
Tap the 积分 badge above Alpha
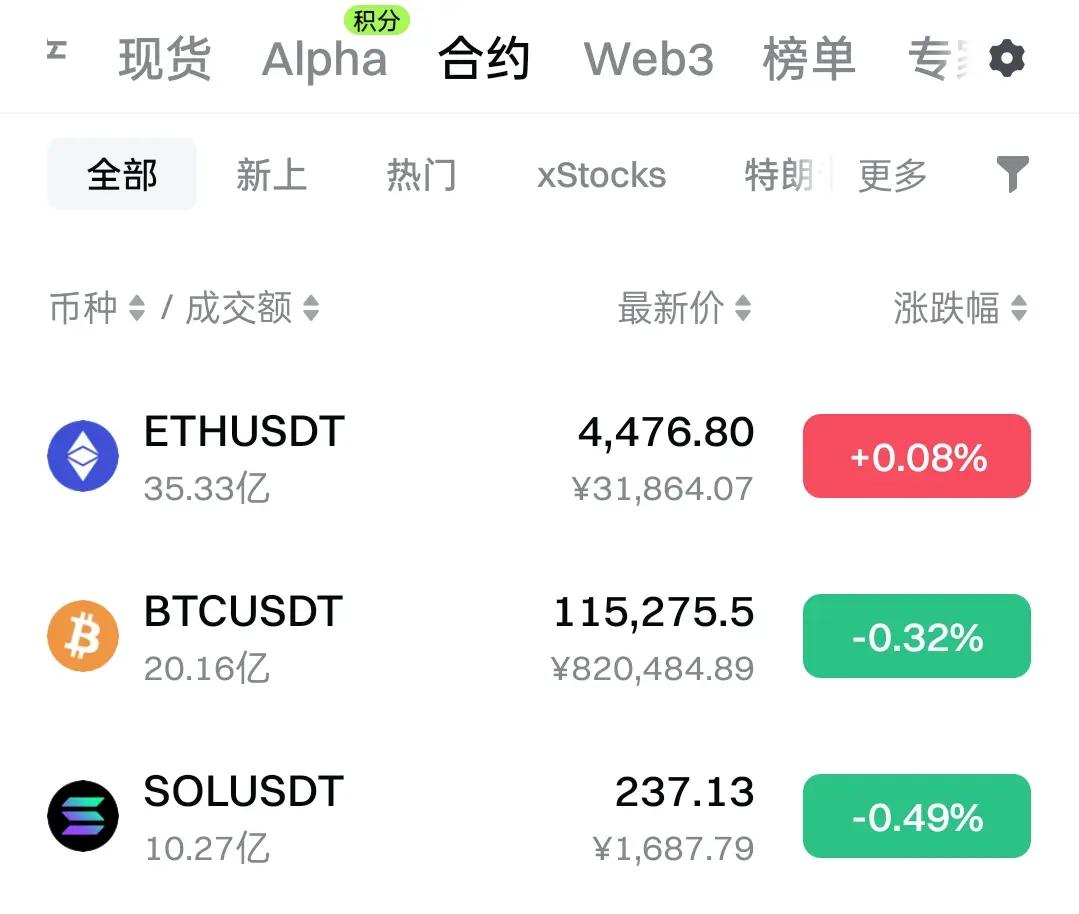pos(377,21)
